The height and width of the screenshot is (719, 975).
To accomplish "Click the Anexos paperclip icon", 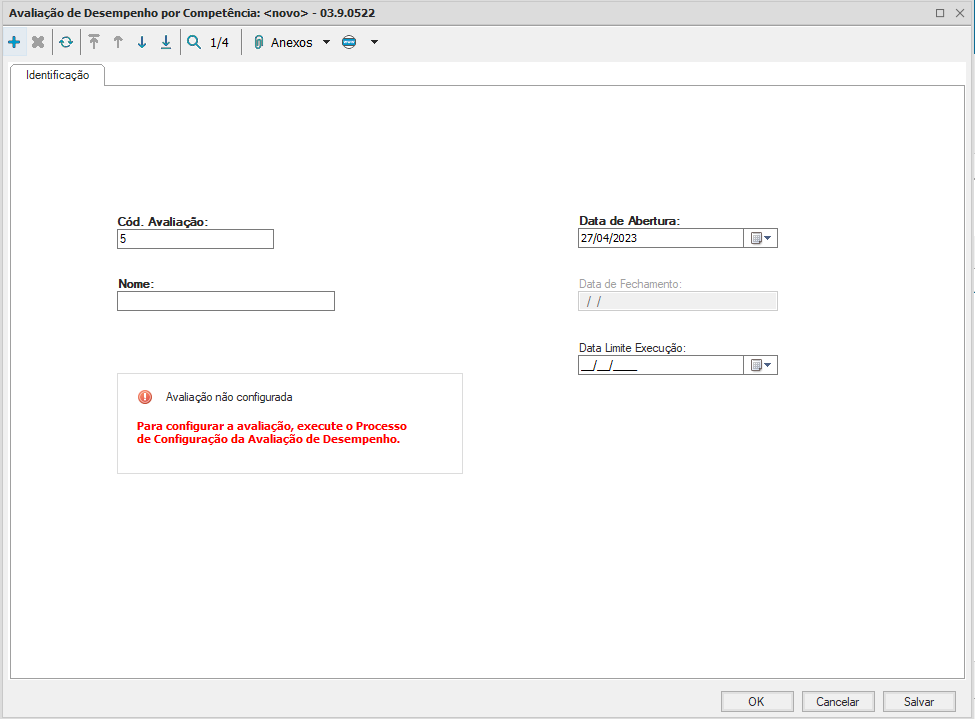I will (258, 43).
